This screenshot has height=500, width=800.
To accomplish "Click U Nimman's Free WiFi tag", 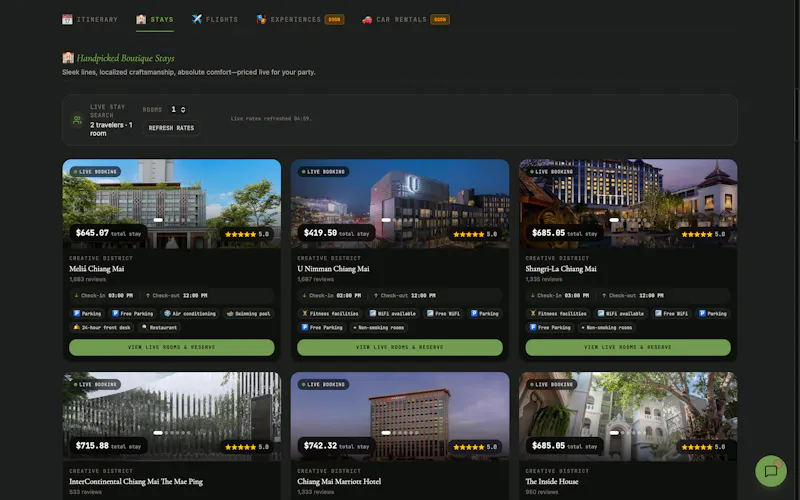I will point(443,314).
